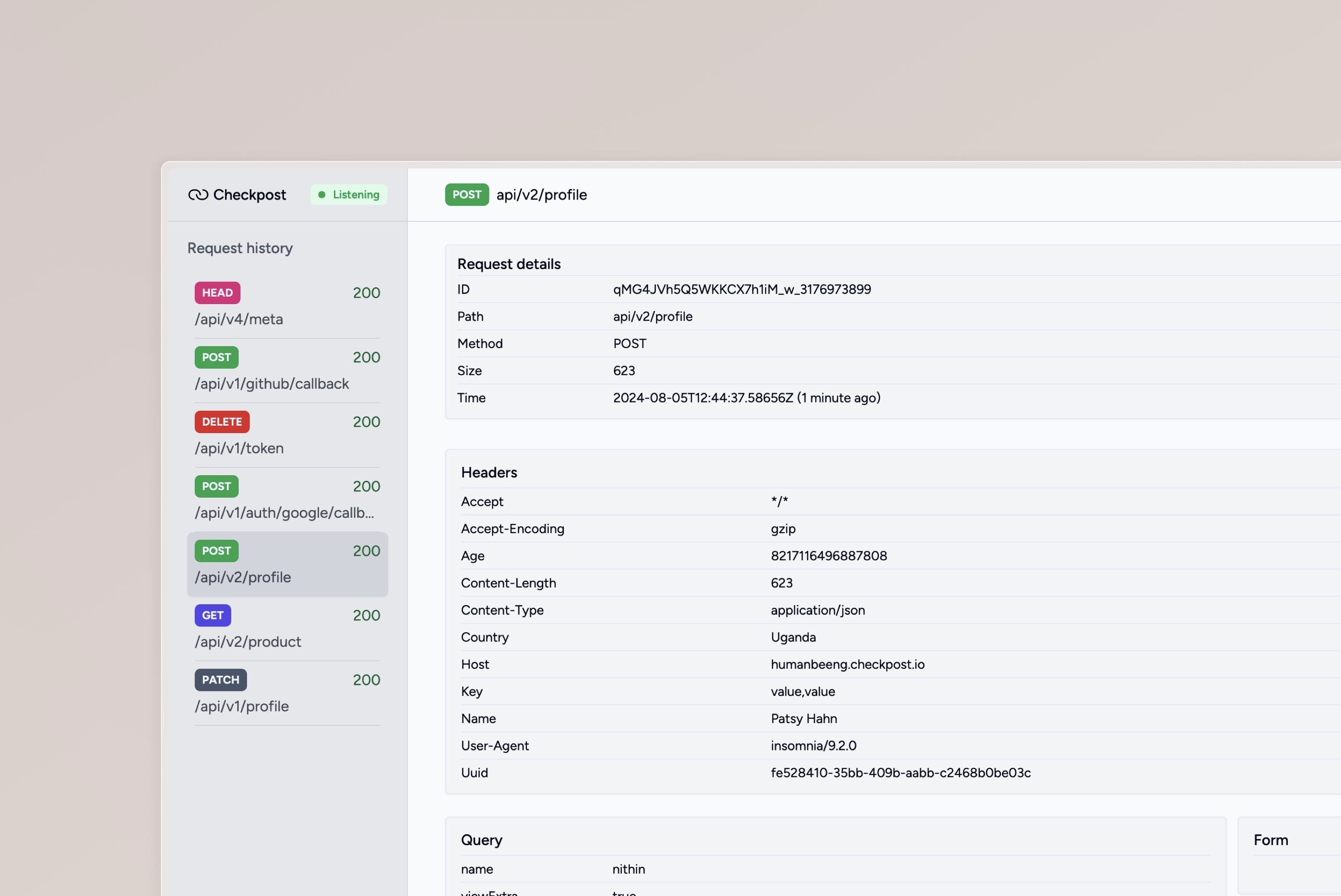
Task: Click the blue GET method badge
Action: 212,616
